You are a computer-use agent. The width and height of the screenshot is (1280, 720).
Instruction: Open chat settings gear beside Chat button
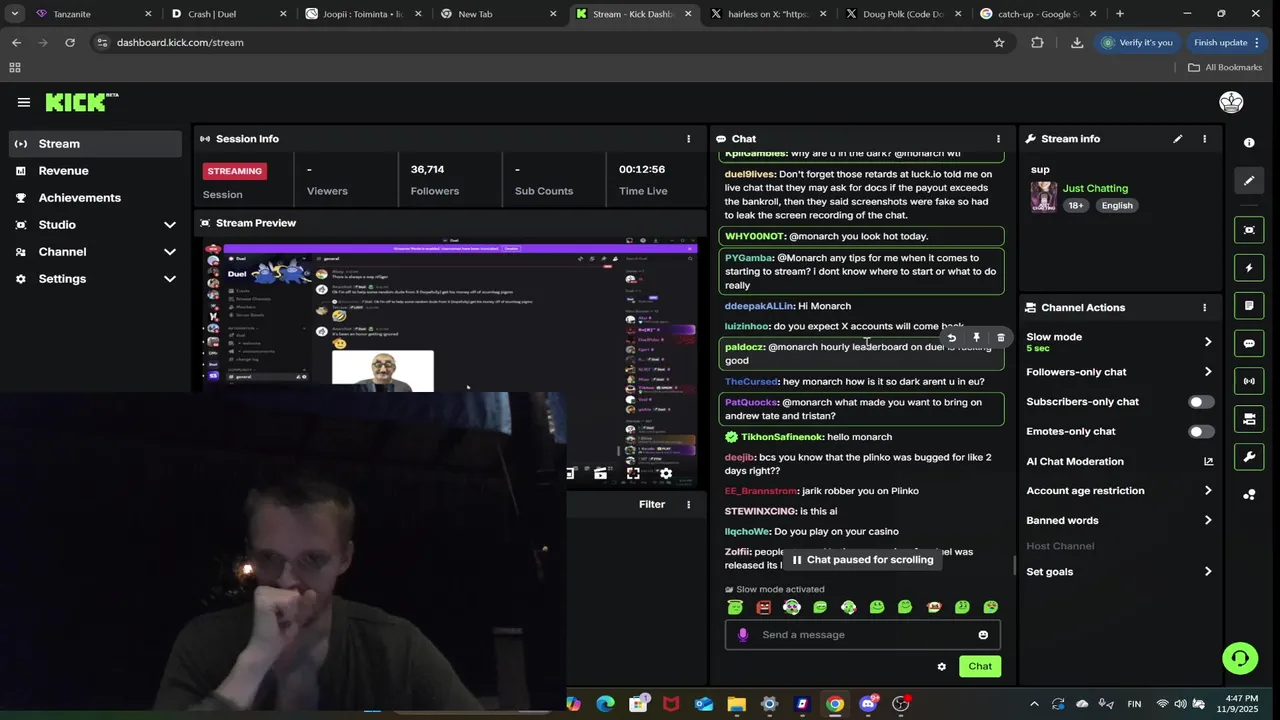pyautogui.click(x=941, y=667)
